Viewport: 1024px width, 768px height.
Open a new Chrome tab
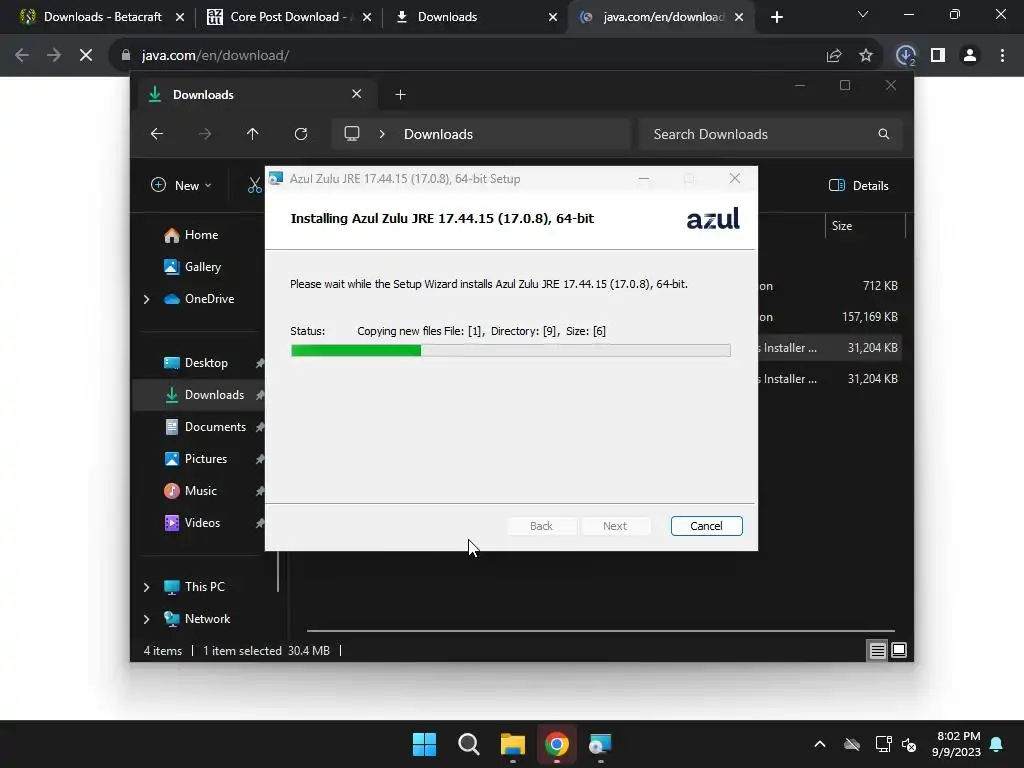click(x=776, y=17)
